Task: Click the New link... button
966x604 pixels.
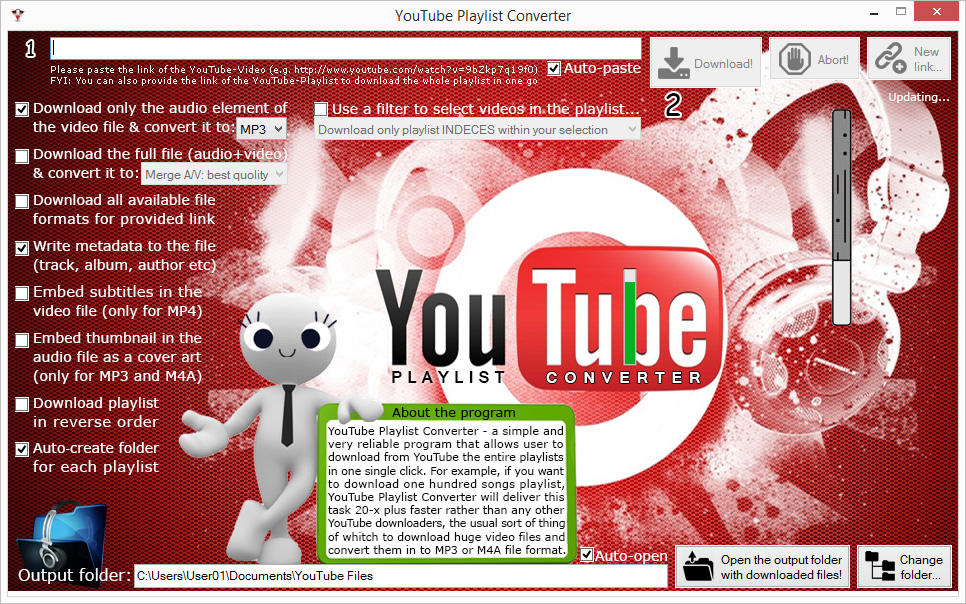Action: pyautogui.click(x=909, y=59)
